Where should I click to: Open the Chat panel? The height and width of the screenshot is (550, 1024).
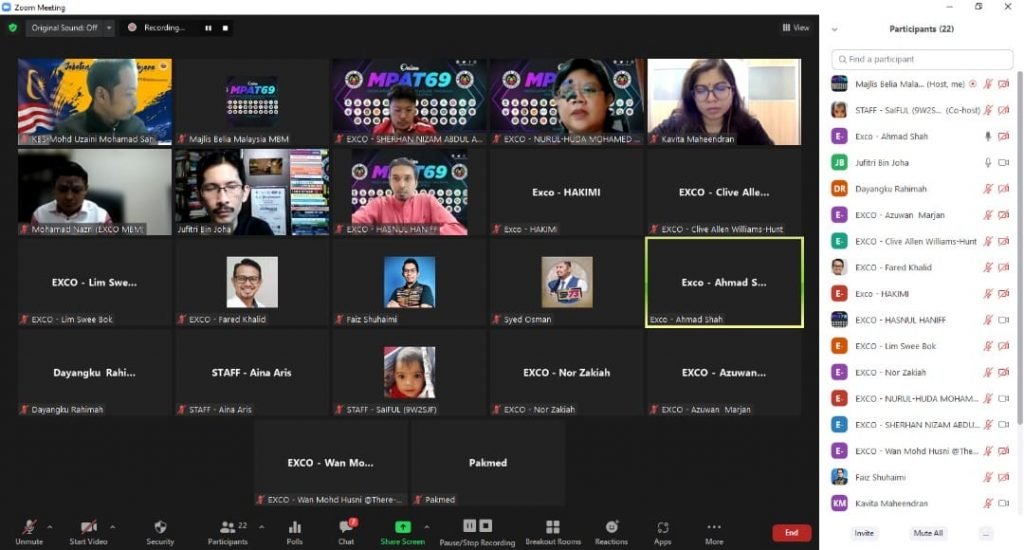point(346,530)
